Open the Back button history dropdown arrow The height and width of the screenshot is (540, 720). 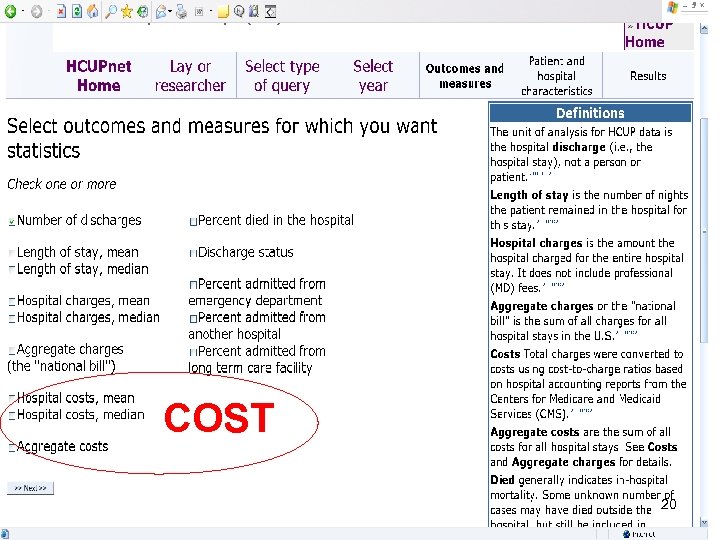[23, 11]
